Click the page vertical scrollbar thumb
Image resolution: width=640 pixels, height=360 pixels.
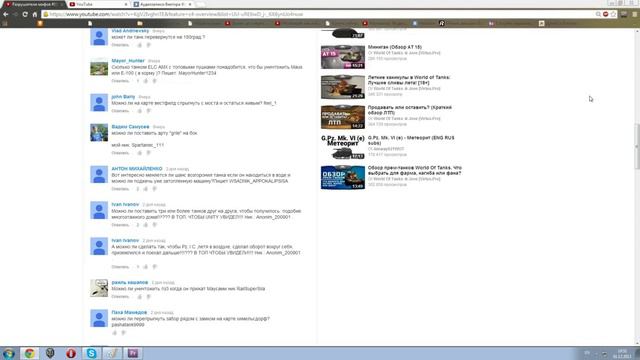click(637, 146)
